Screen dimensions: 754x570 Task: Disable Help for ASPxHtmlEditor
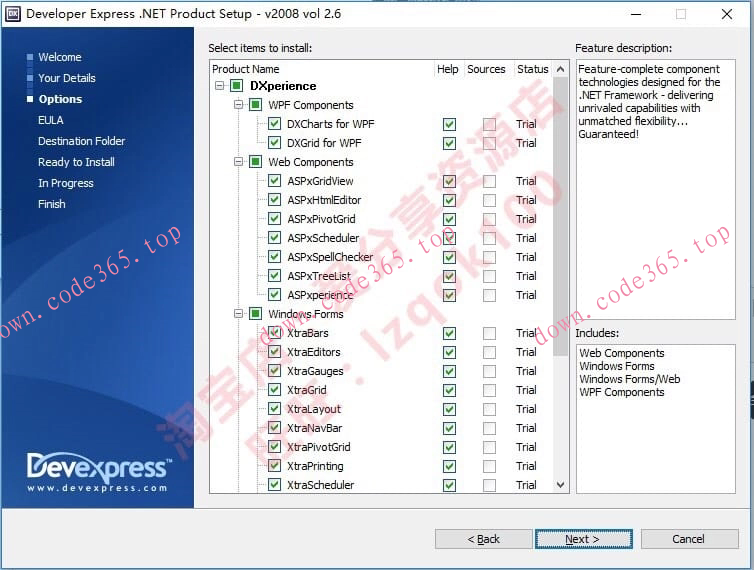[x=449, y=200]
